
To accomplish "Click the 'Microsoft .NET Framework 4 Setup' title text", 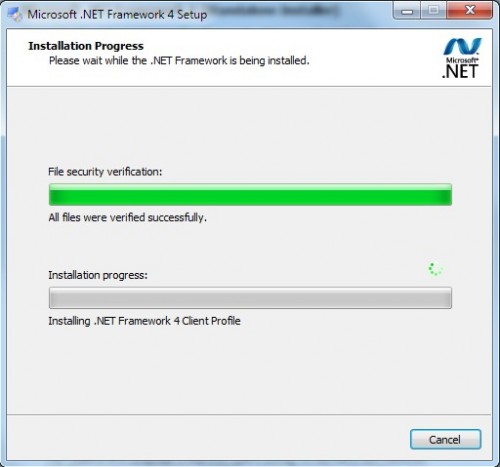I will coord(117,15).
